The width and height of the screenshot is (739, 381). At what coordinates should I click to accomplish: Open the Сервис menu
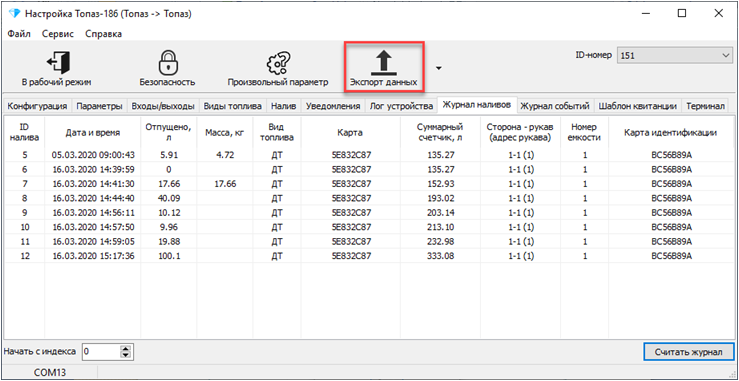pyautogui.click(x=57, y=33)
